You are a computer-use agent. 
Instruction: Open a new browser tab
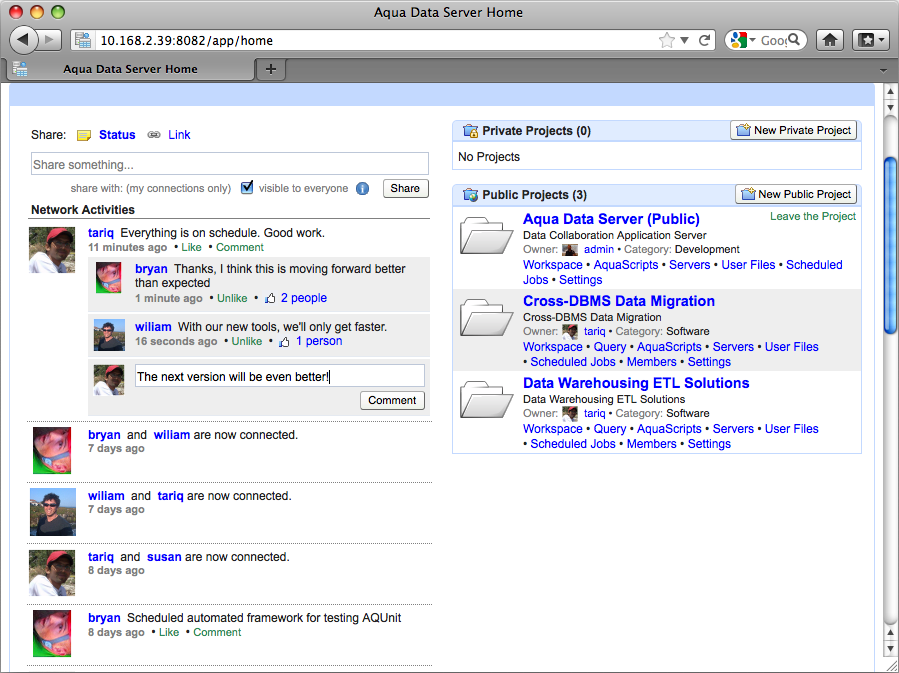pos(271,69)
